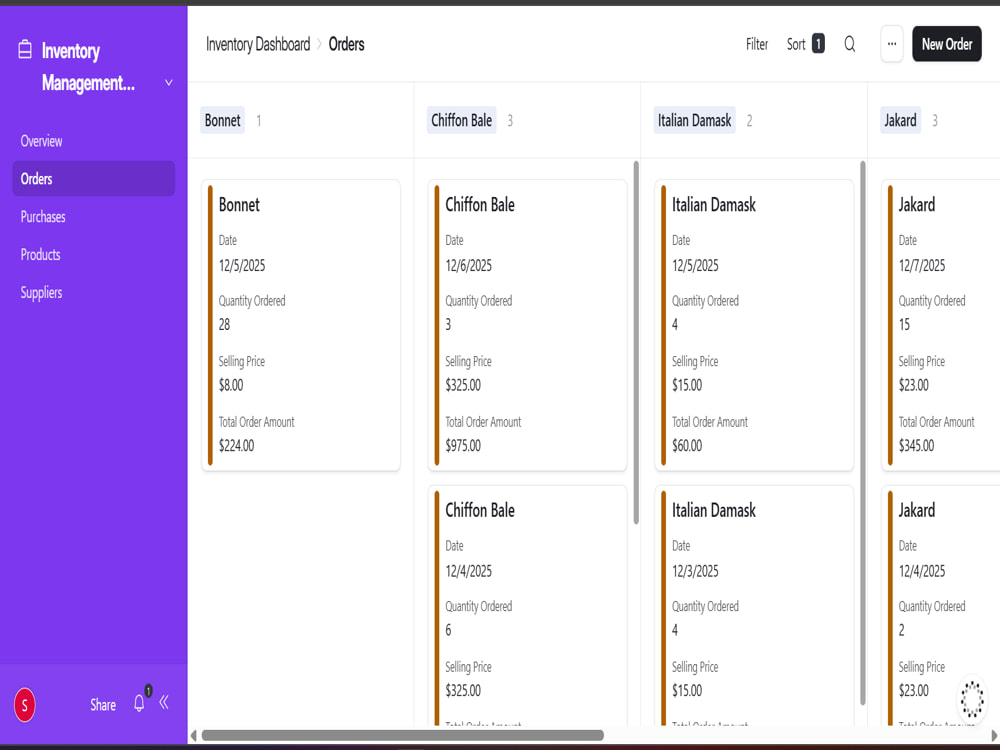1000x750 pixels.
Task: Click the Jakard column group tag
Action: [x=900, y=121]
